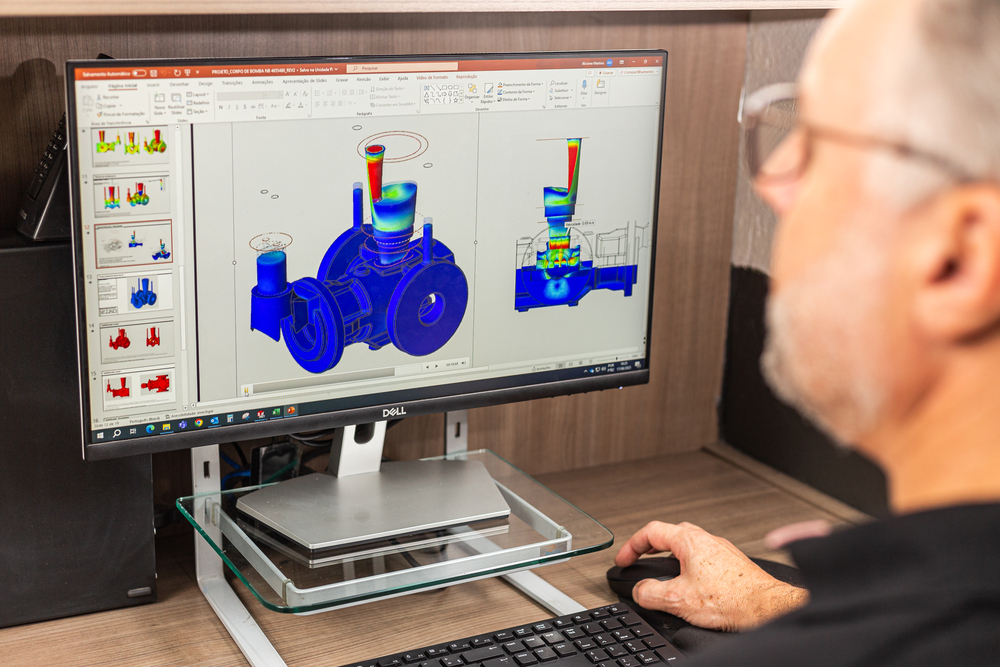Open the Ajuda tab
The height and width of the screenshot is (667, 1000).
402,78
